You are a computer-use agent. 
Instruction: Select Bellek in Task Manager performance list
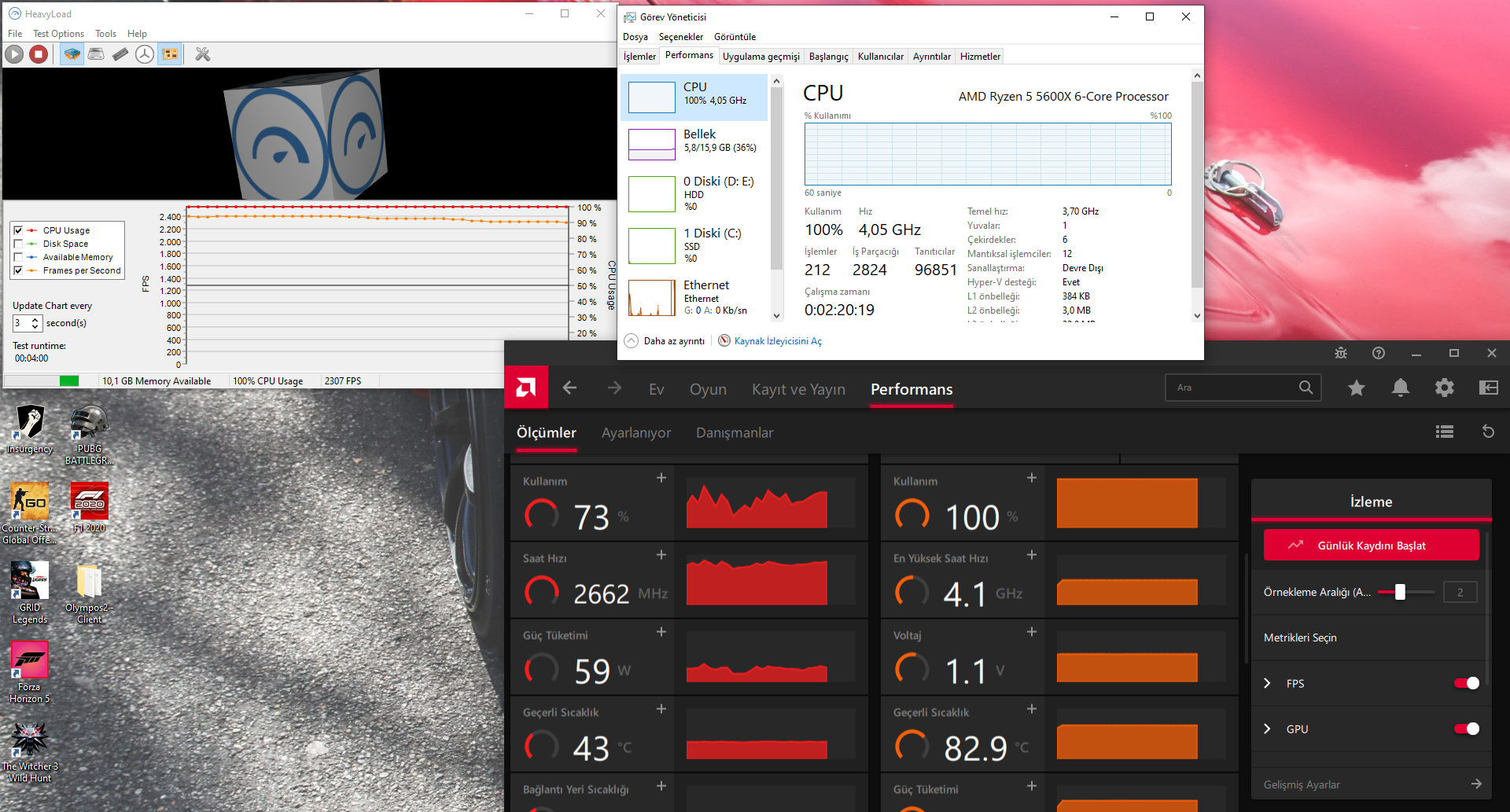(695, 144)
